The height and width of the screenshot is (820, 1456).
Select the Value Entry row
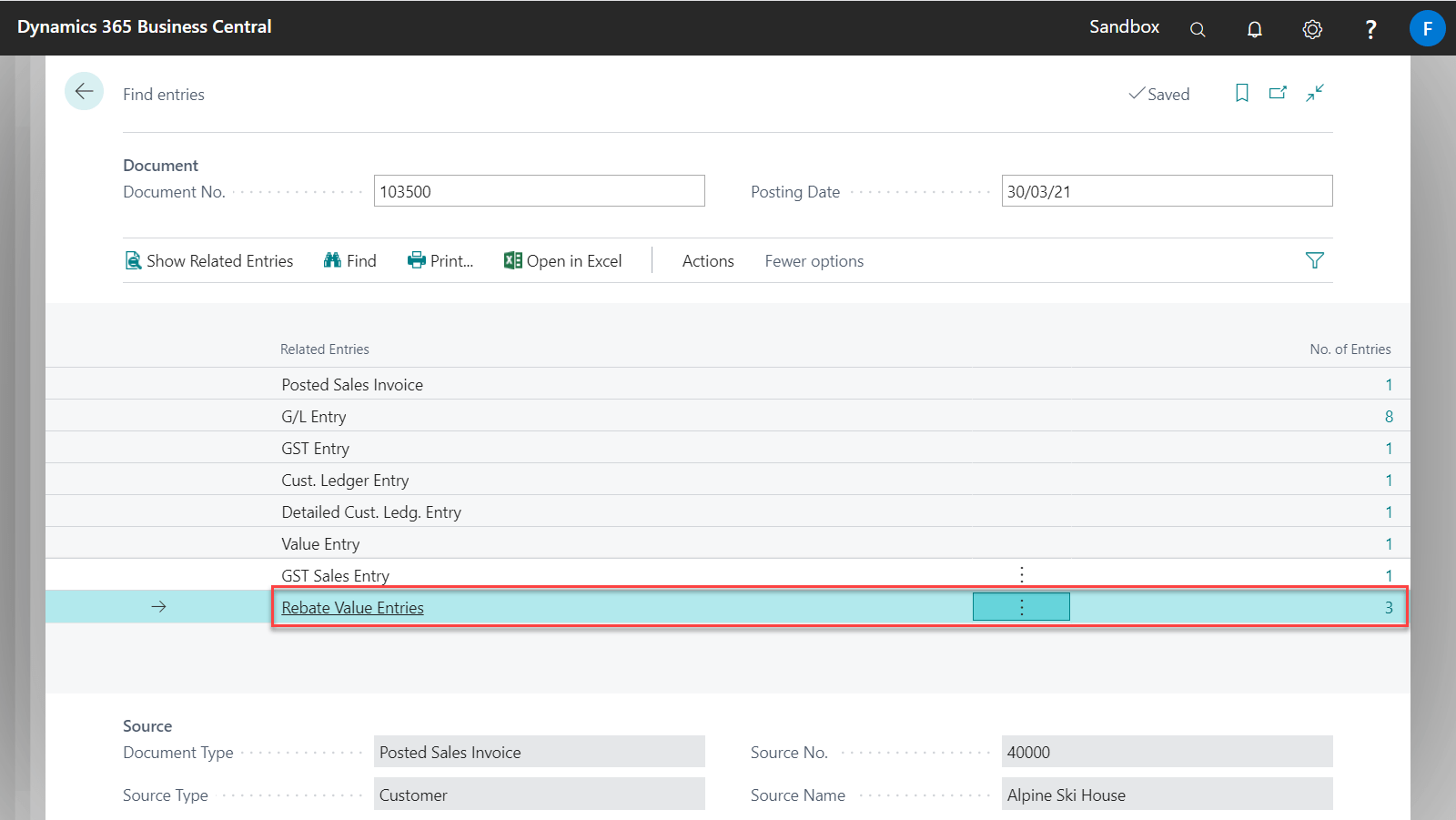pyautogui.click(x=728, y=543)
